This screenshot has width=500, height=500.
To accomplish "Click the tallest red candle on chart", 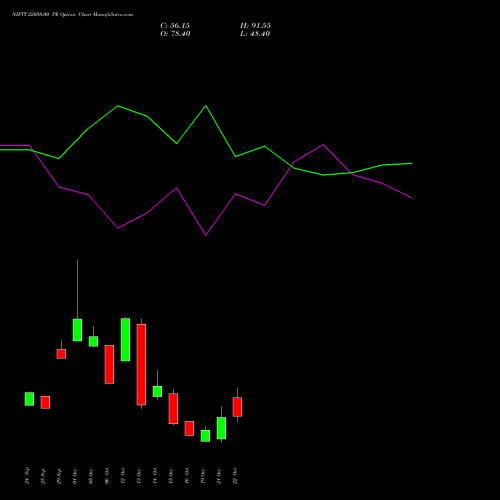I will tap(141, 365).
